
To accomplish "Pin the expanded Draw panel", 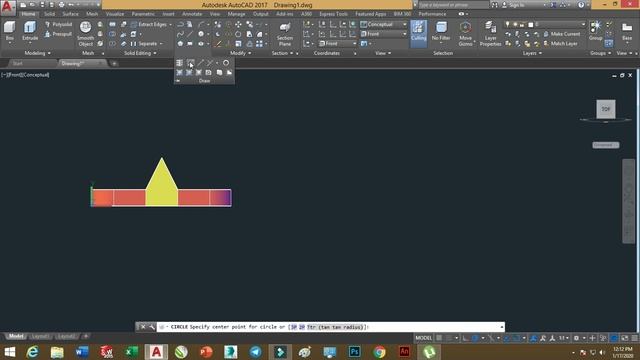I will (178, 81).
